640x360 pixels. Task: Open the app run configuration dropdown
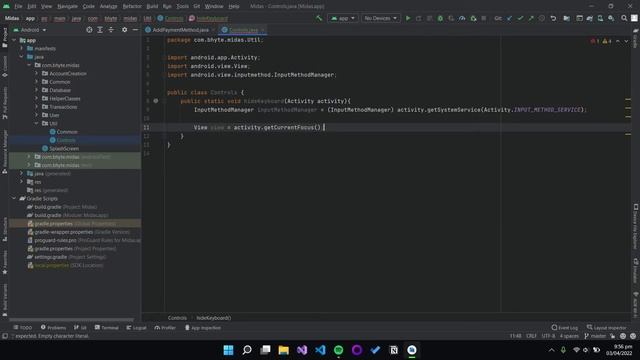[x=342, y=18]
